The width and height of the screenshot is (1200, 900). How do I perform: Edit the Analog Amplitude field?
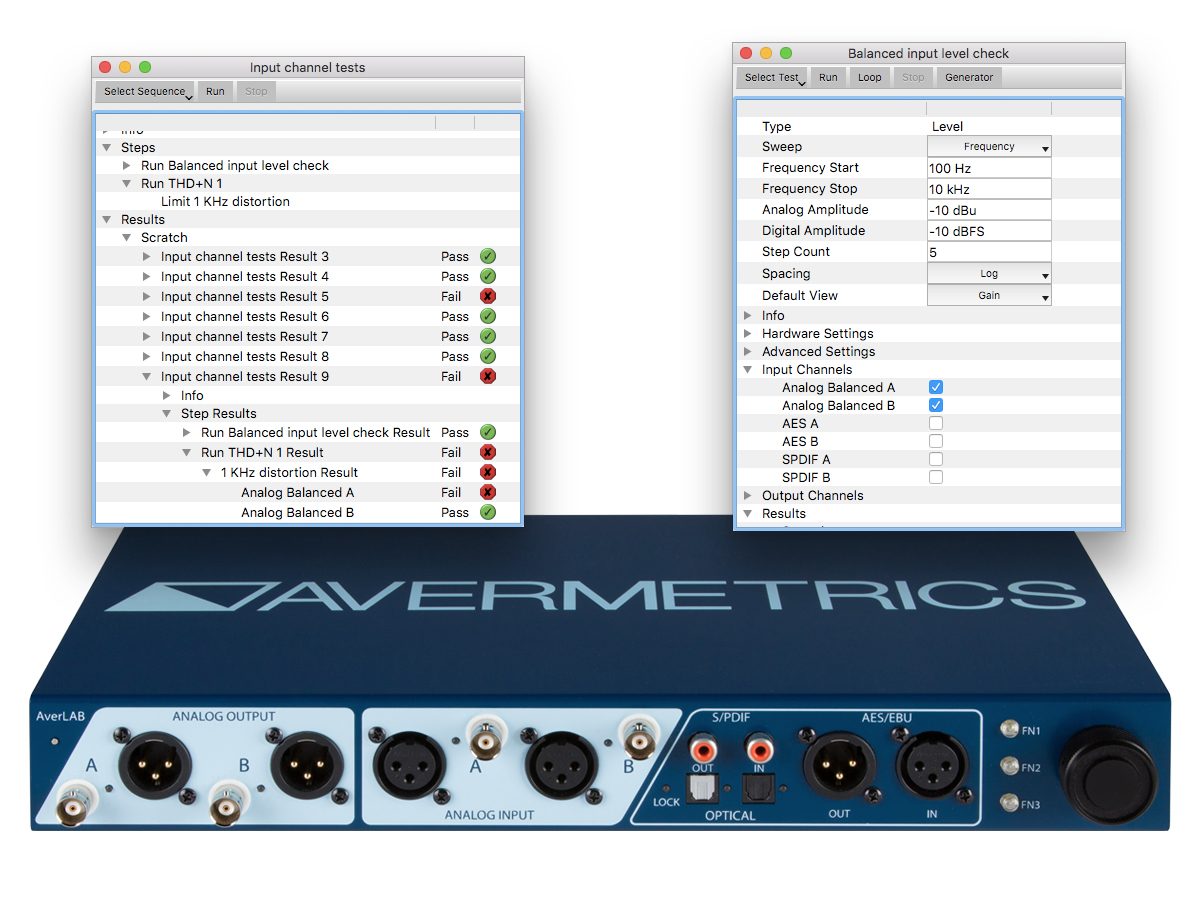(x=989, y=210)
